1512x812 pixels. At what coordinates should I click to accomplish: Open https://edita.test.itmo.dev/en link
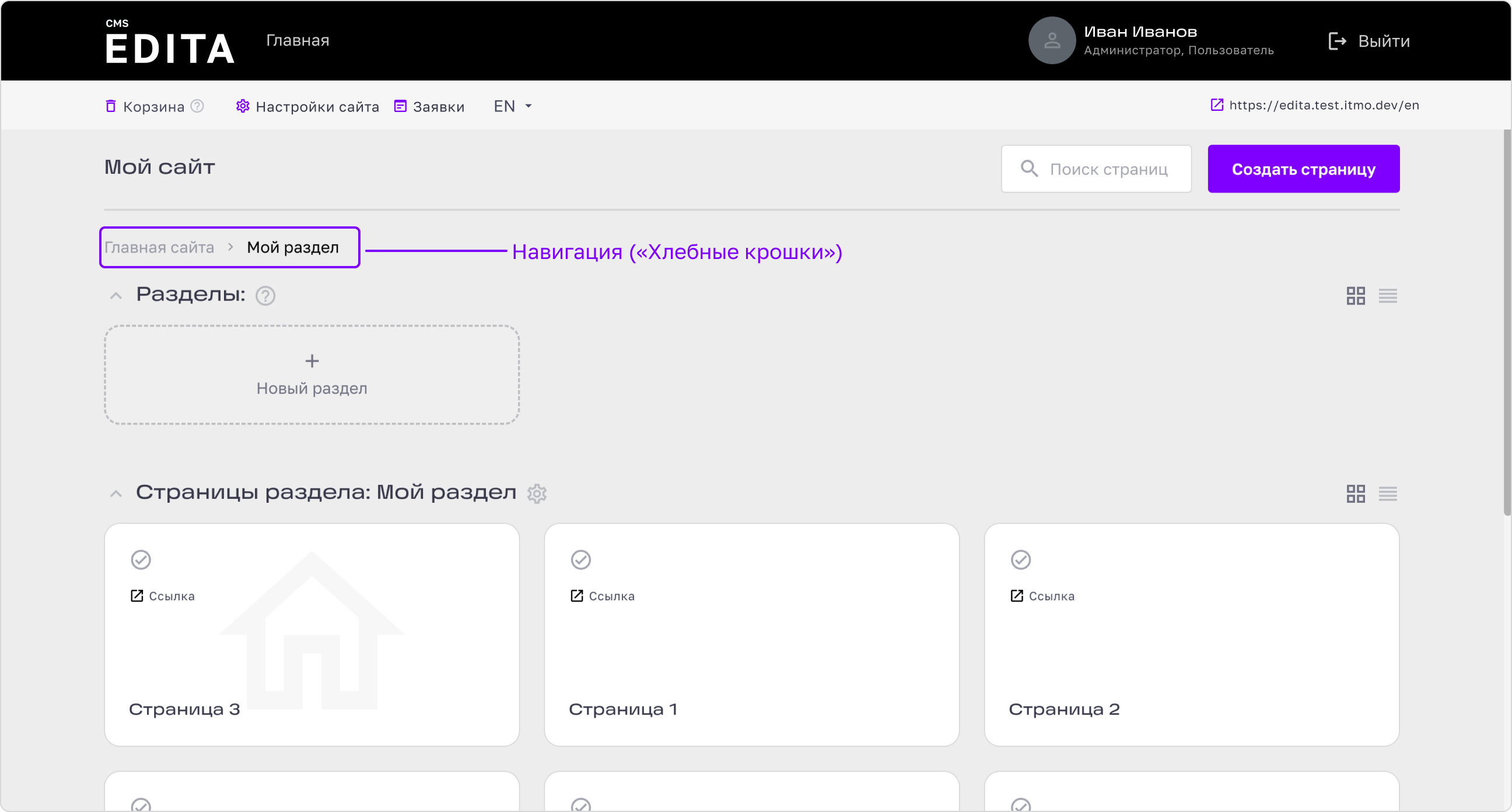click(1324, 105)
